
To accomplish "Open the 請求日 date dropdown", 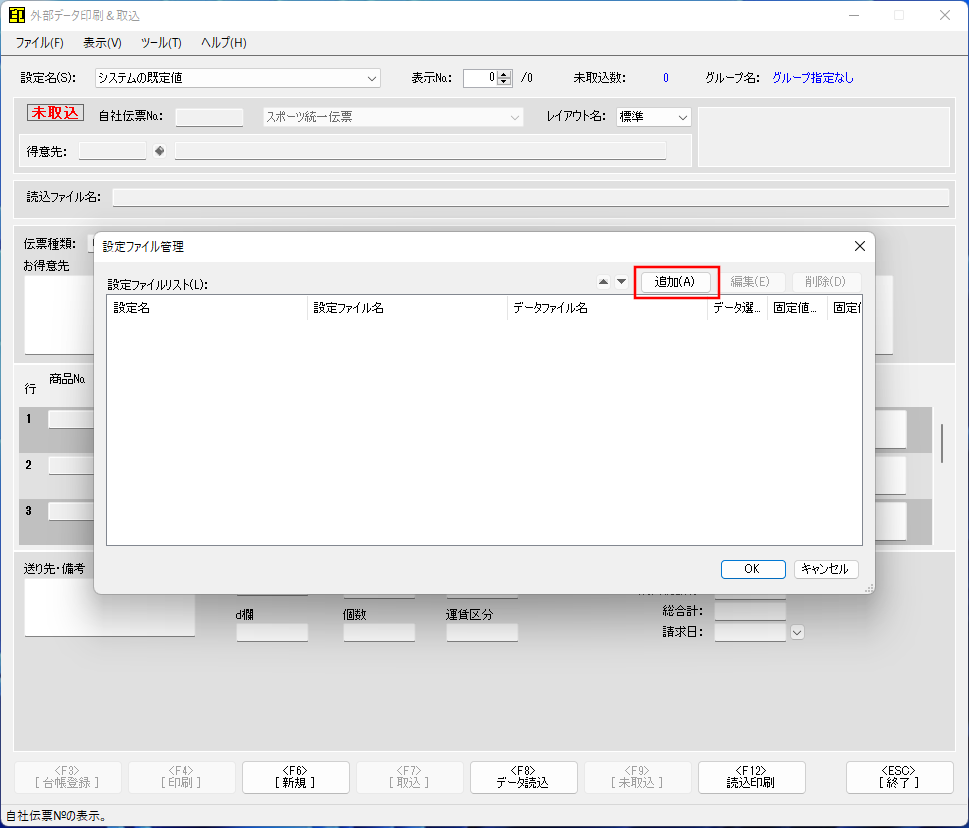I will (797, 632).
